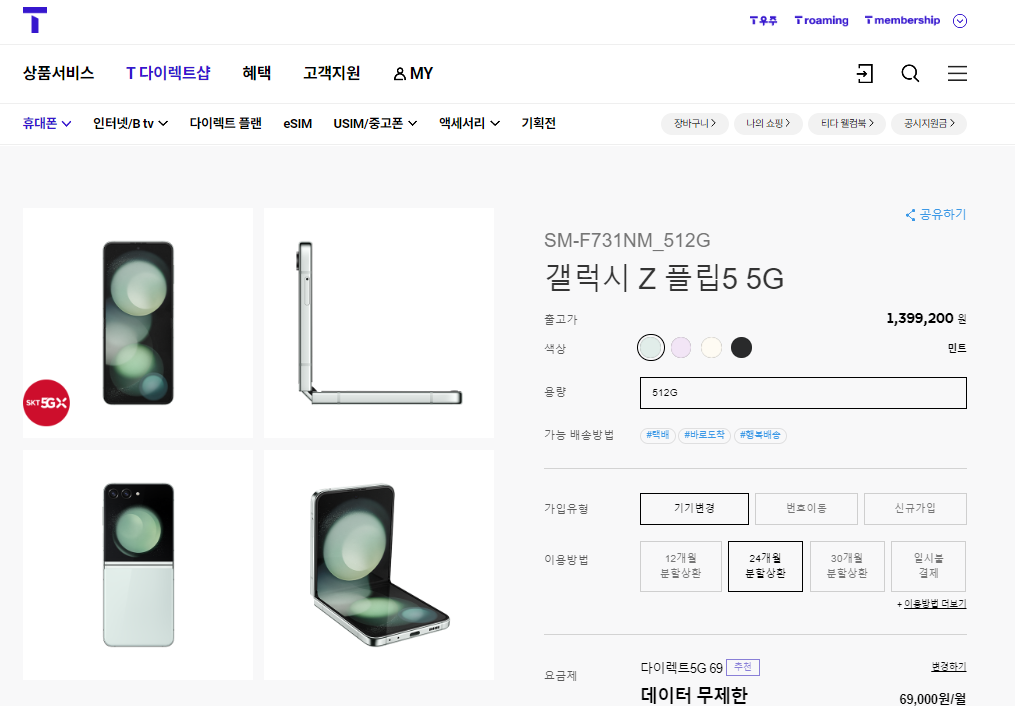The width and height of the screenshot is (1015, 706).
Task: Open the 공시지원금 shortcut
Action: [929, 124]
